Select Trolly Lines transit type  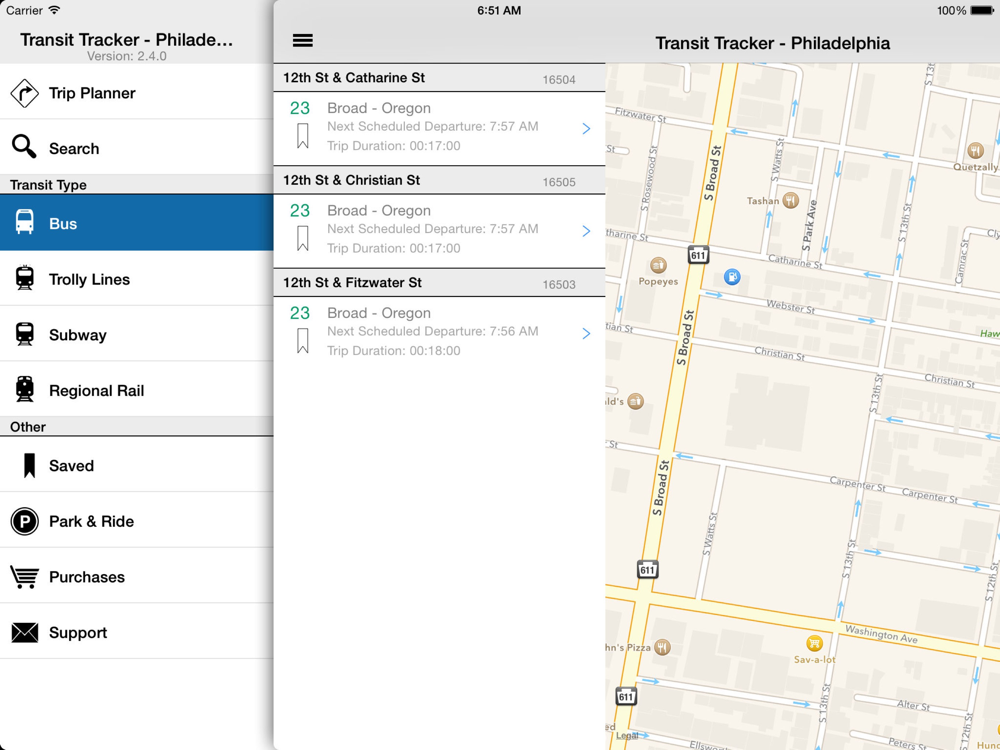pos(136,278)
